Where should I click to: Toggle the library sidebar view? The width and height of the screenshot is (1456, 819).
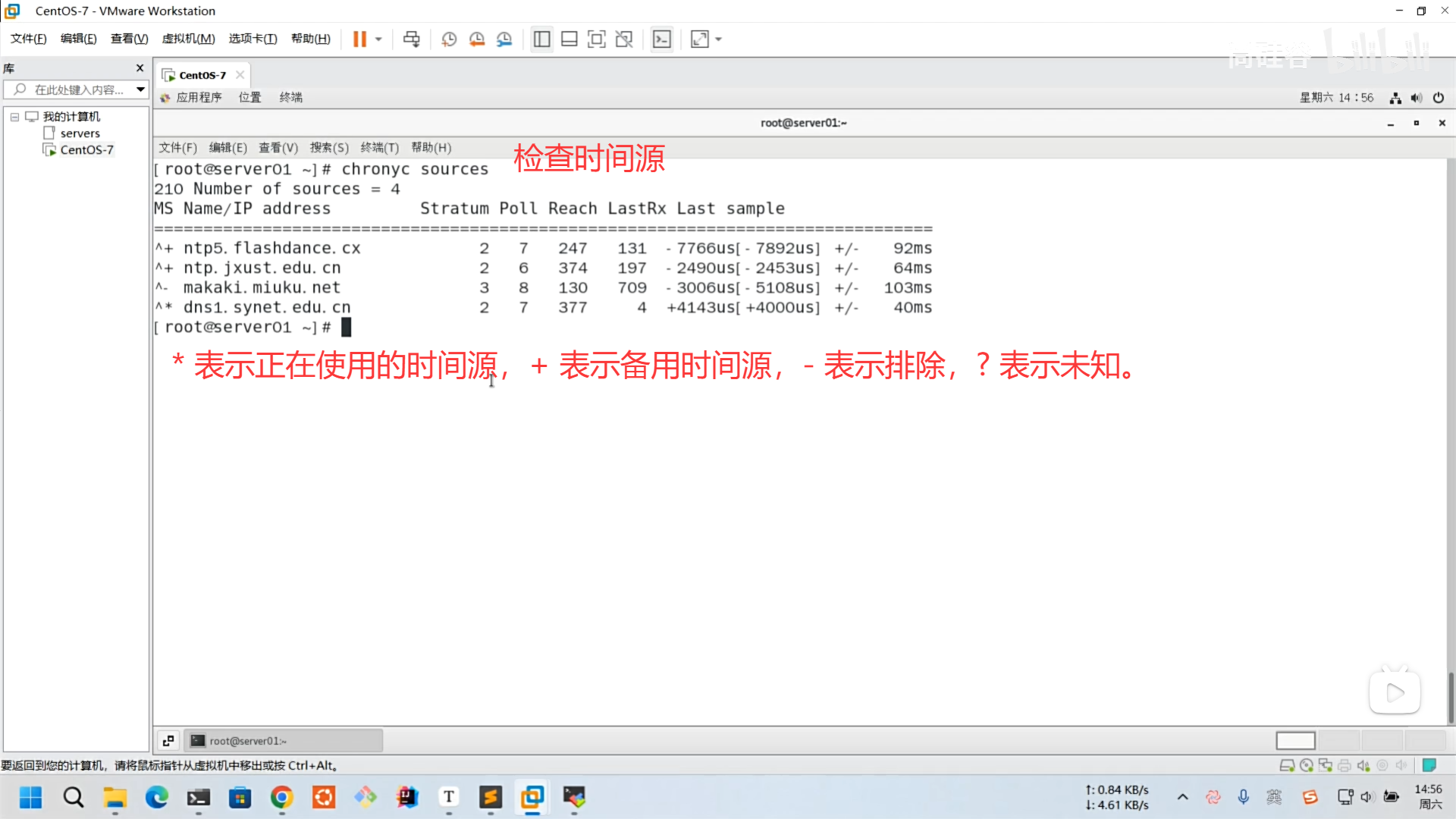click(541, 39)
